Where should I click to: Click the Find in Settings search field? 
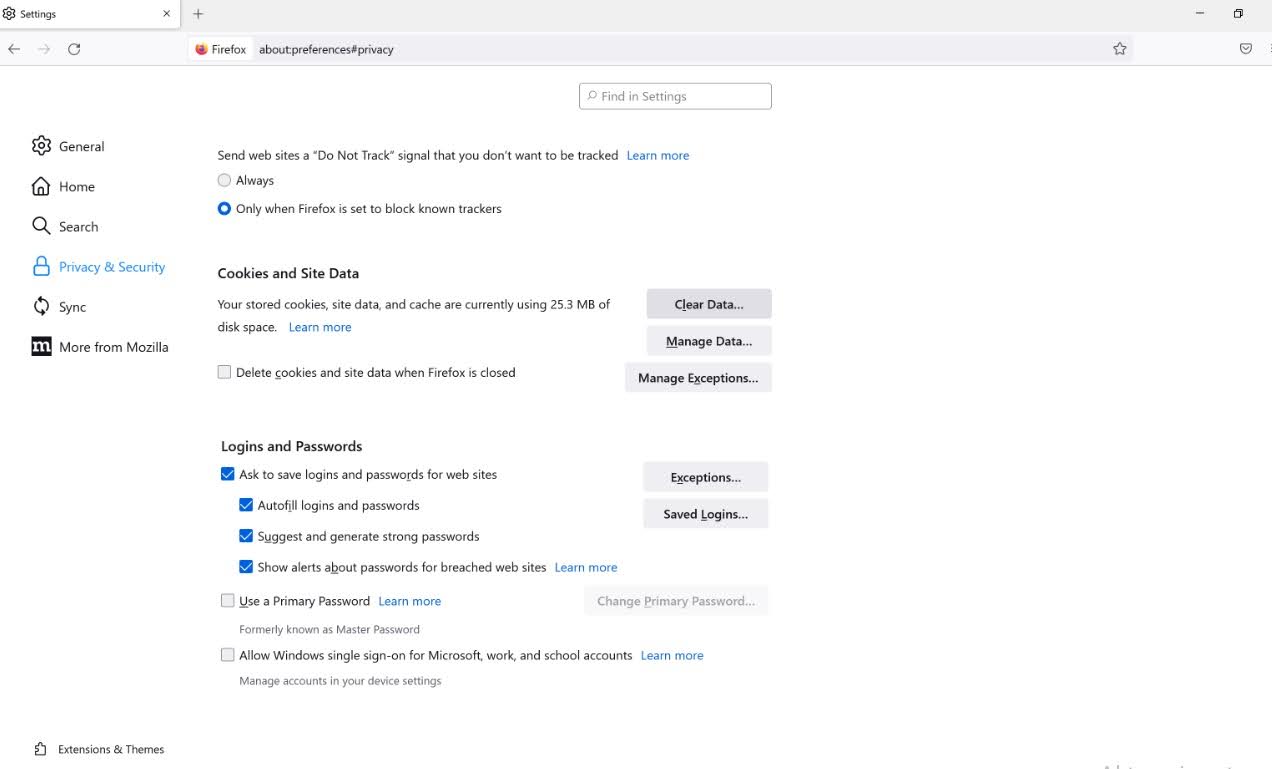point(675,96)
